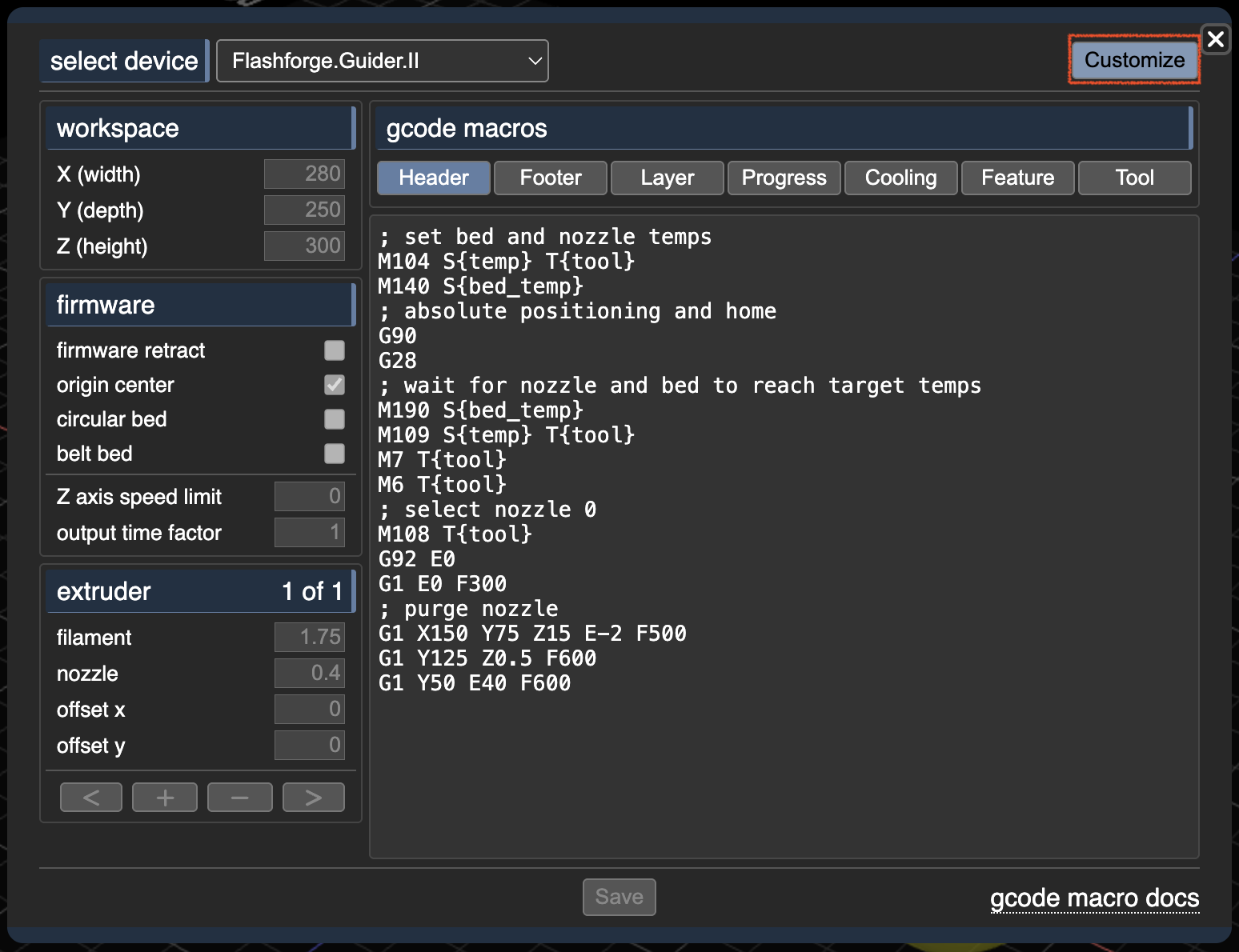Screen dimensions: 1239x952
Task: Check the belt bed checkbox
Action: click(335, 454)
